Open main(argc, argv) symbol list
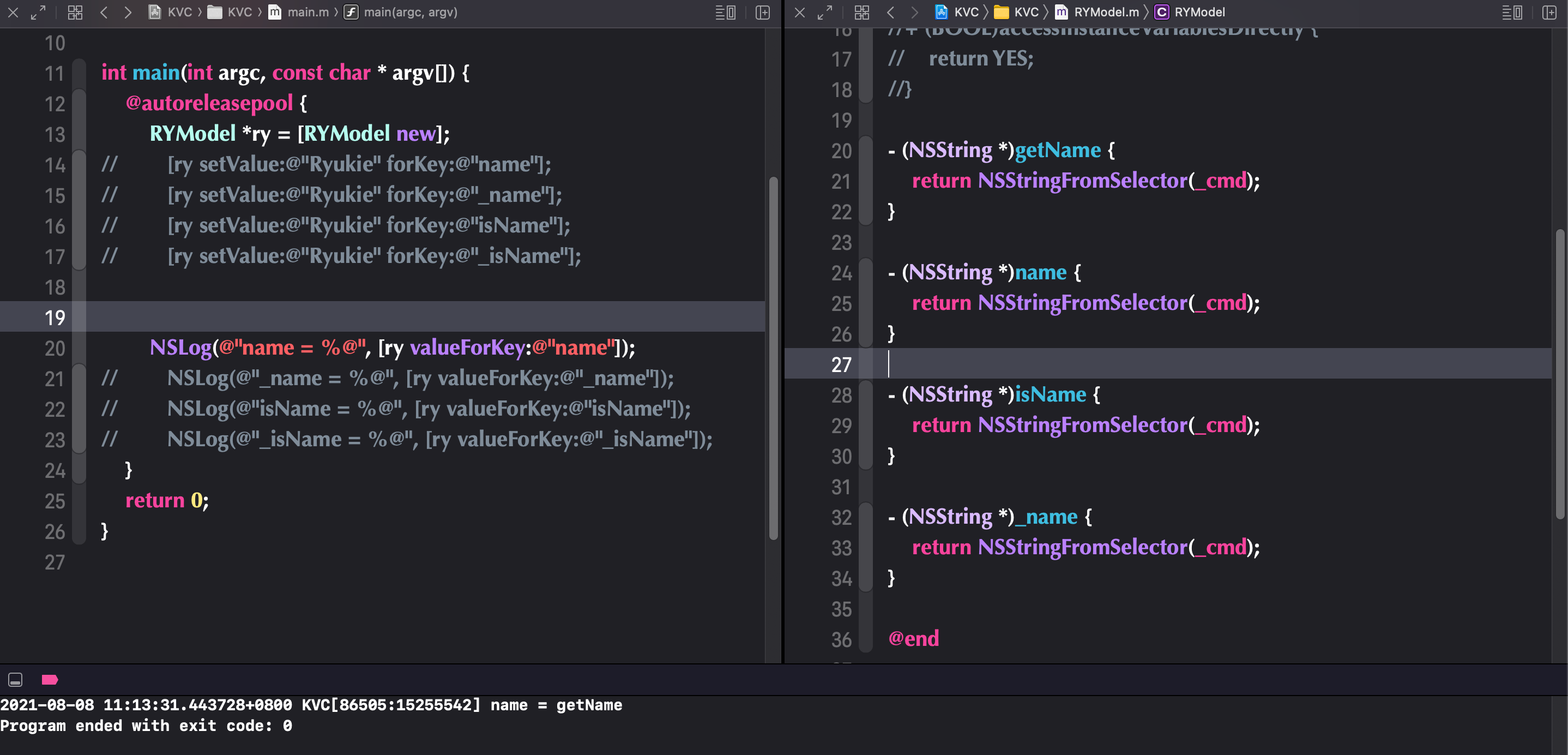The height and width of the screenshot is (755, 1568). [401, 12]
